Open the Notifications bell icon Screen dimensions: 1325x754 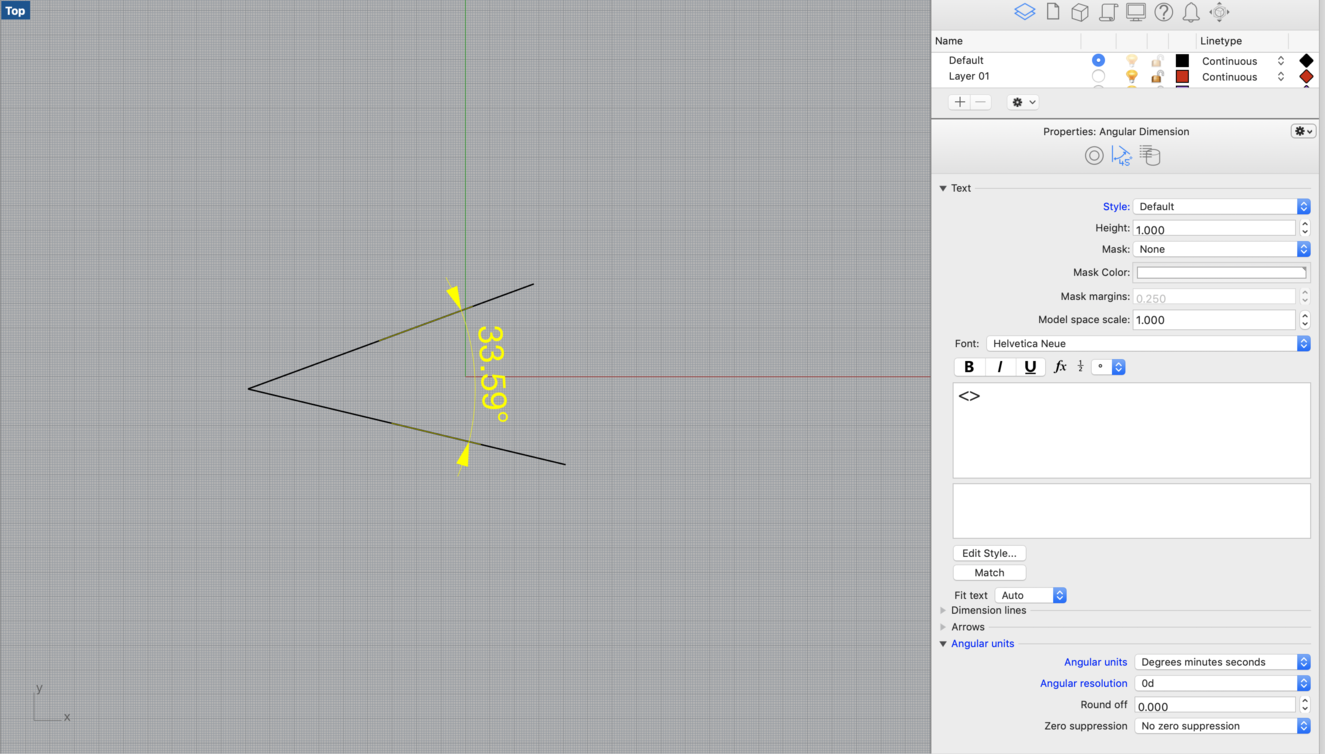click(x=1190, y=12)
